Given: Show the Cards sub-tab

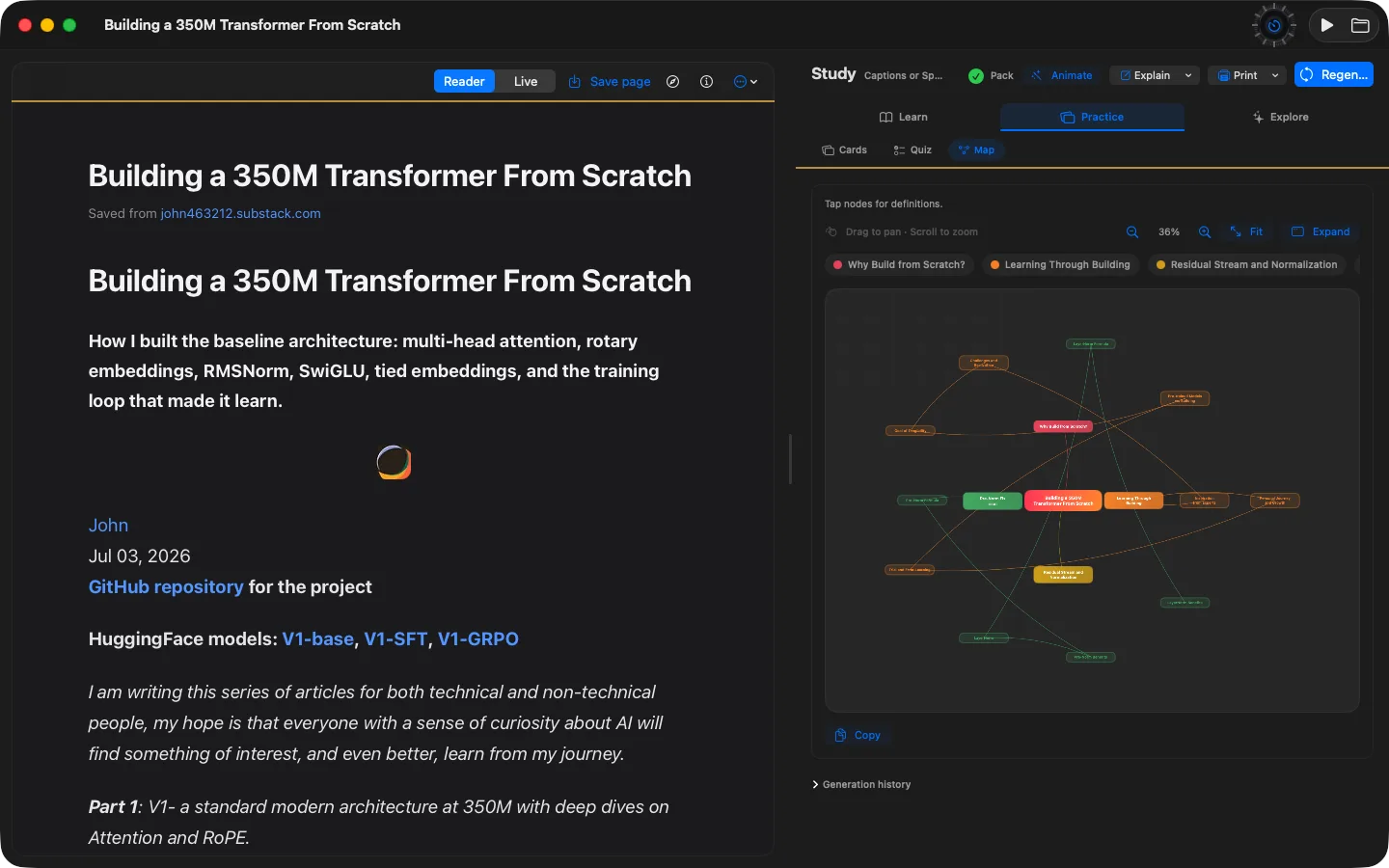Looking at the screenshot, I should [x=844, y=150].
